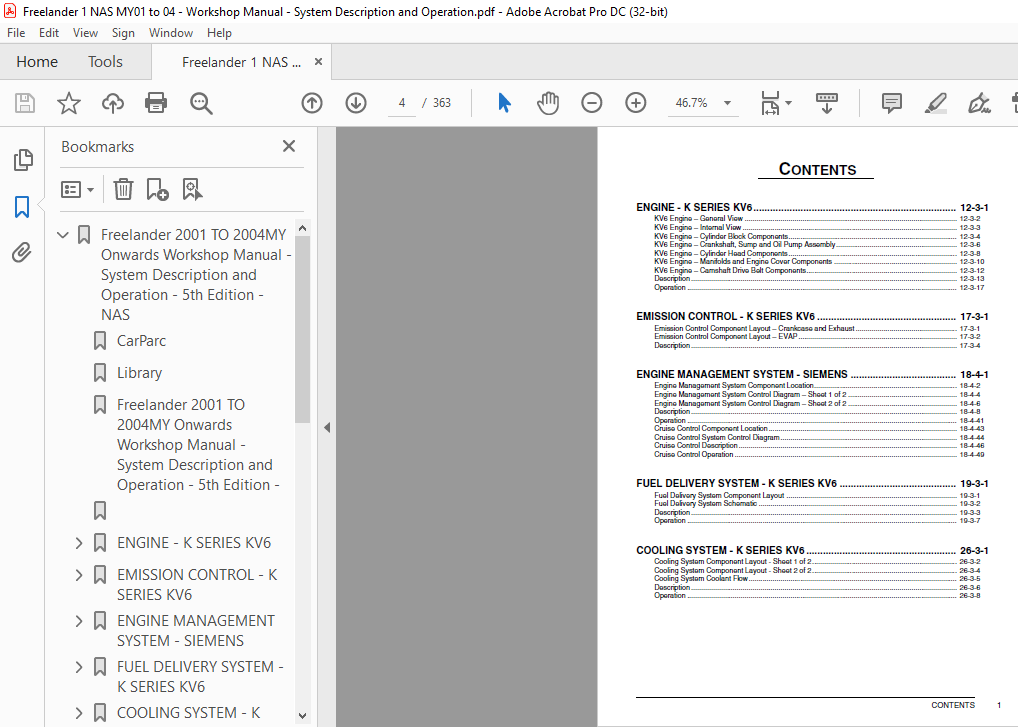Select ENGINE MANAGEMENT SYSTEM - SIEMENS bookmark
The width and height of the screenshot is (1018, 727).
pos(195,631)
